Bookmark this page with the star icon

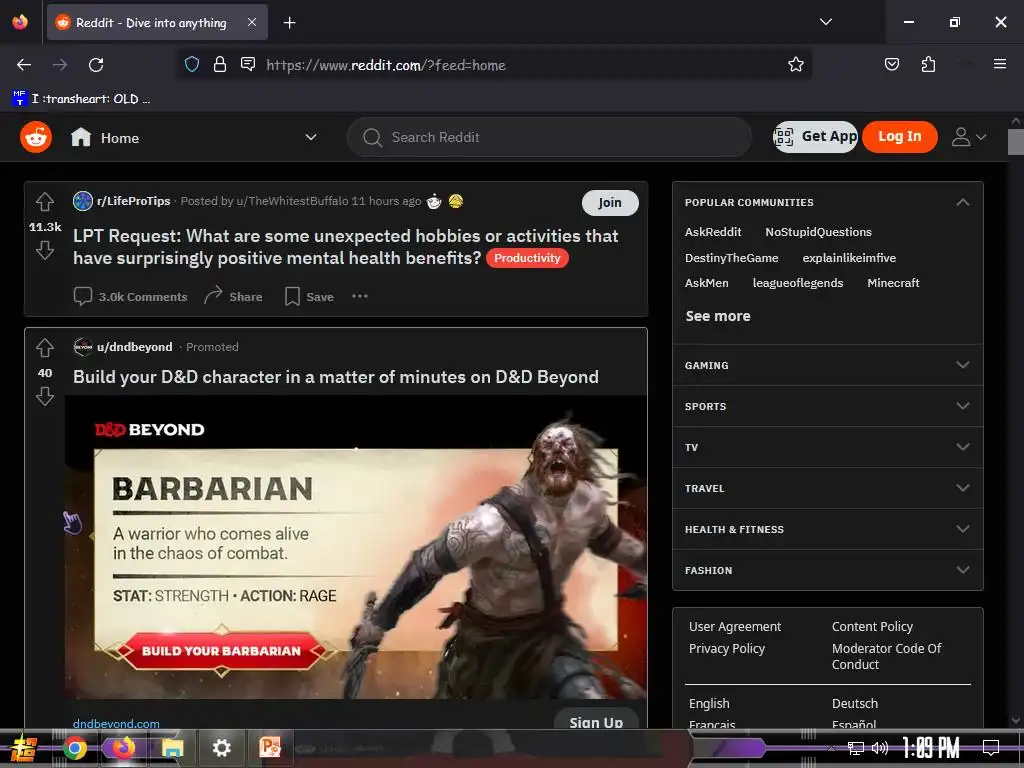point(795,65)
